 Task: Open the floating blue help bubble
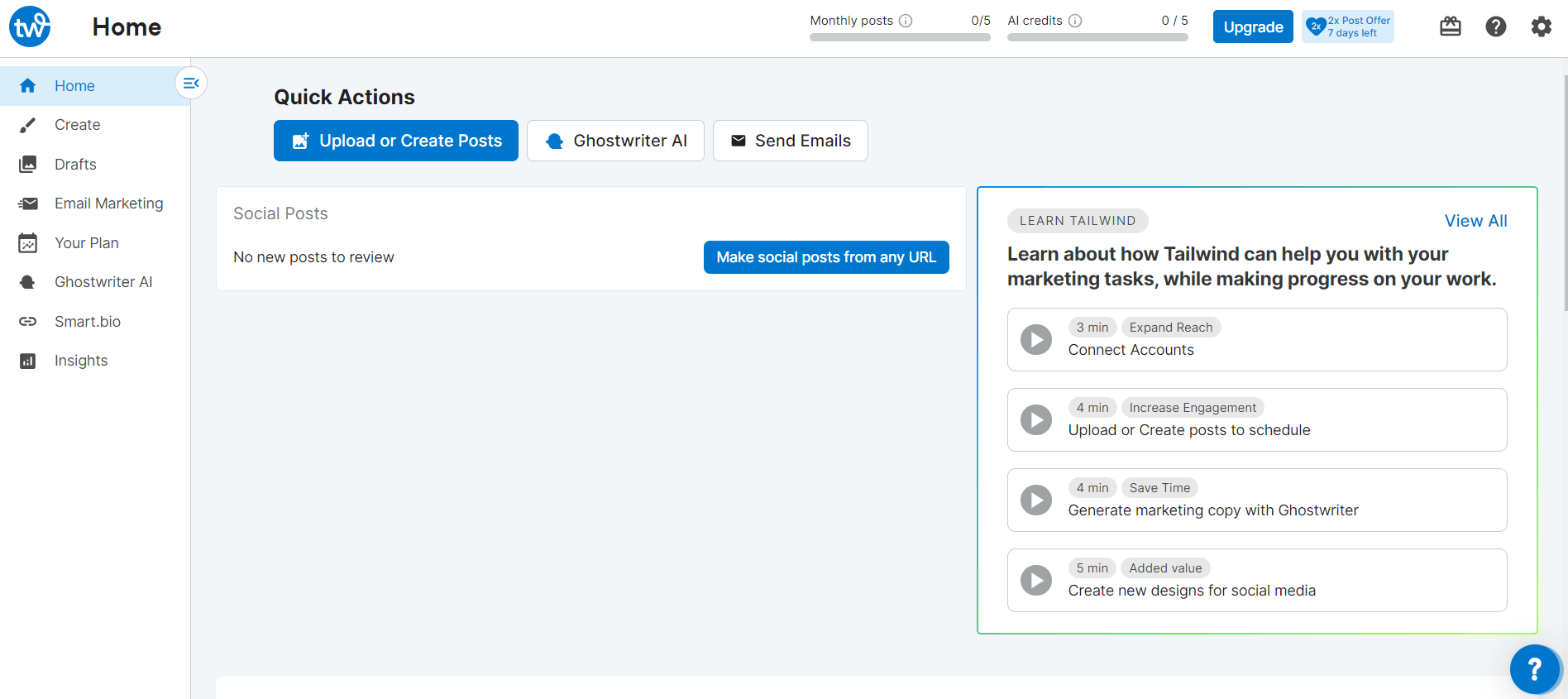pyautogui.click(x=1535, y=669)
